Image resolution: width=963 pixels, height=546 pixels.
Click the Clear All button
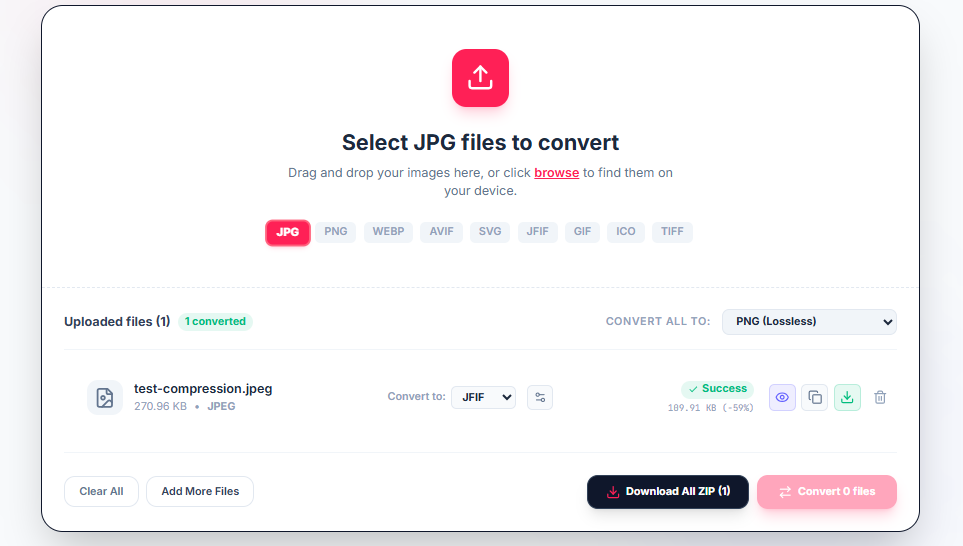click(101, 491)
